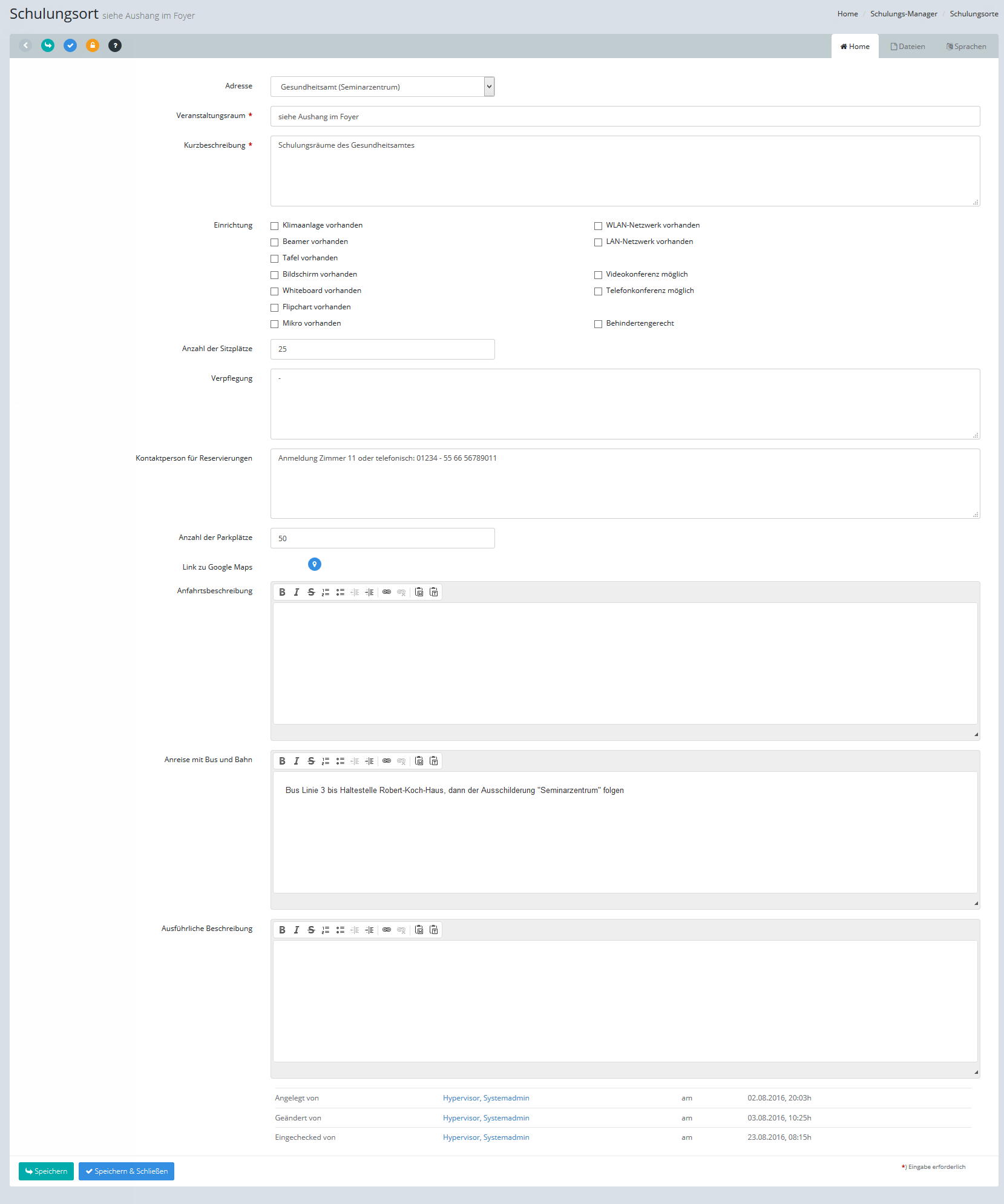Click the Speichern button
The image size is (1004, 1204).
click(46, 1171)
